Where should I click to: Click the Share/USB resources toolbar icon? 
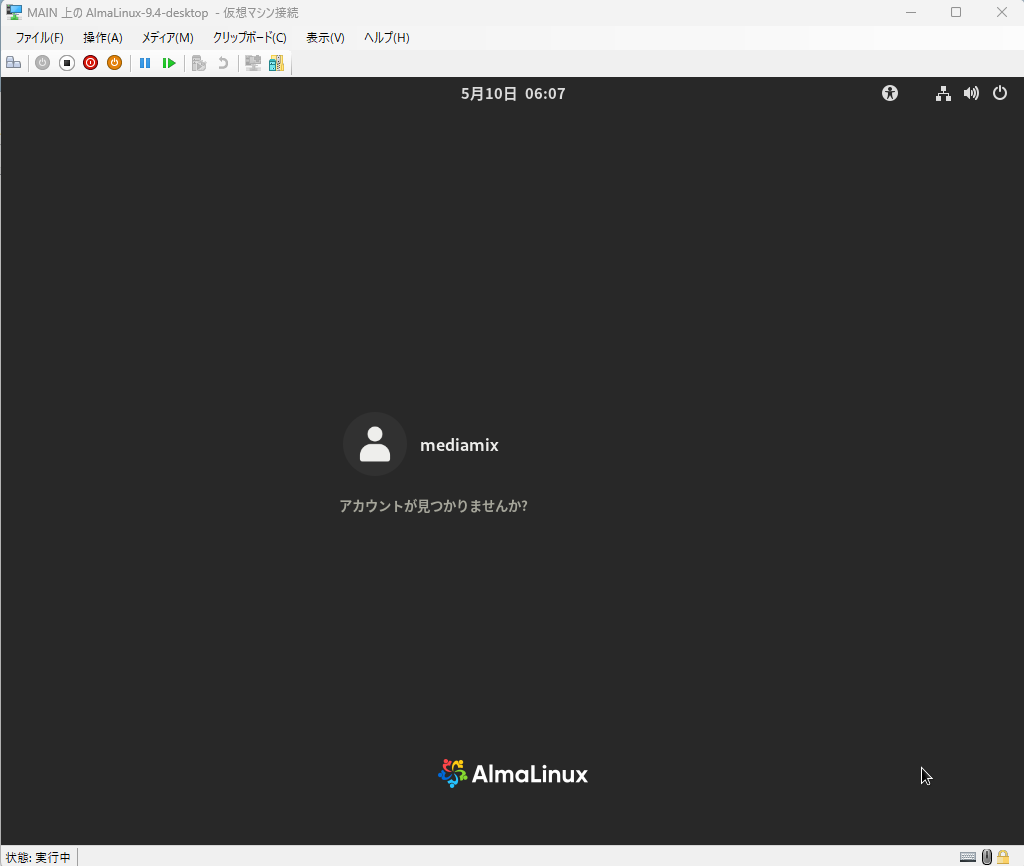(x=276, y=63)
